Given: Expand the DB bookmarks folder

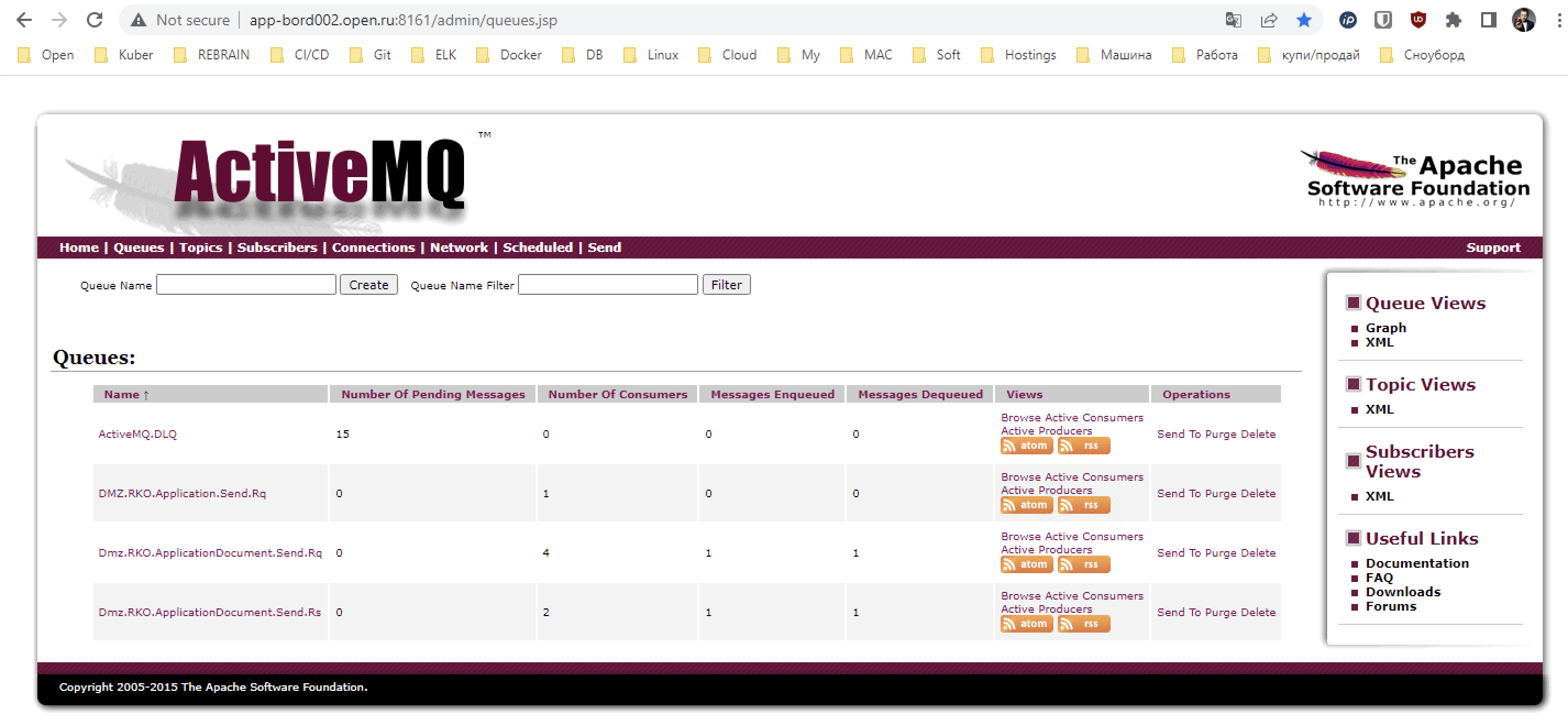Looking at the screenshot, I should [x=583, y=55].
